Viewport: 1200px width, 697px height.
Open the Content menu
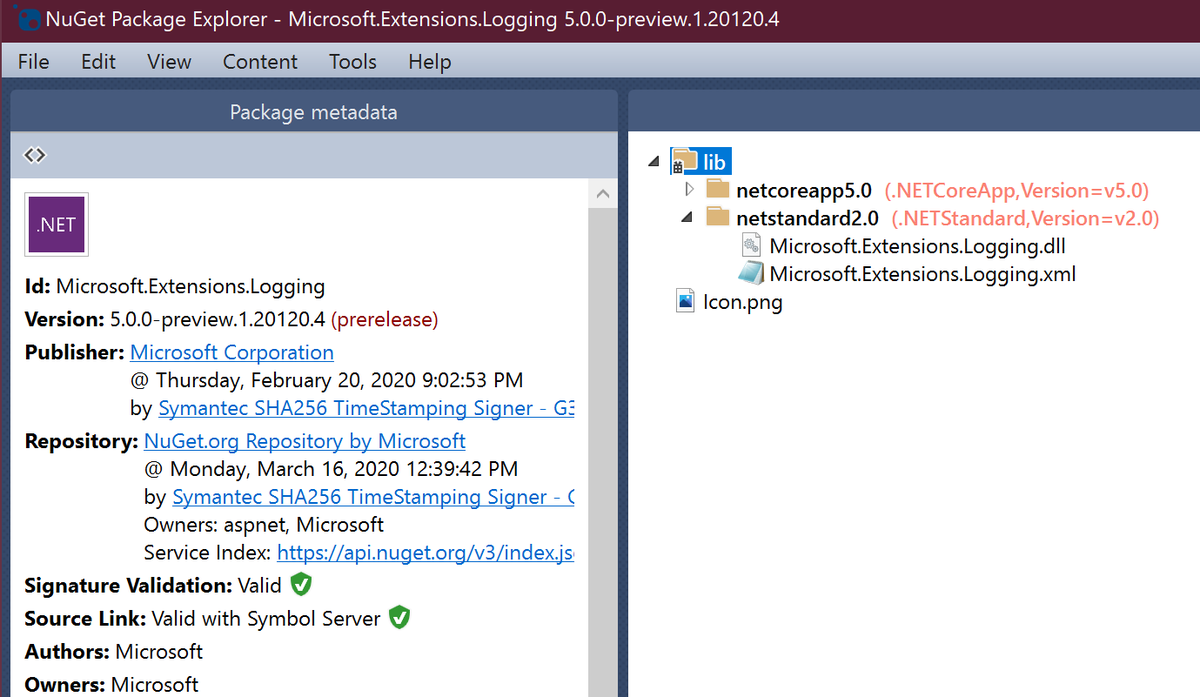(x=260, y=61)
